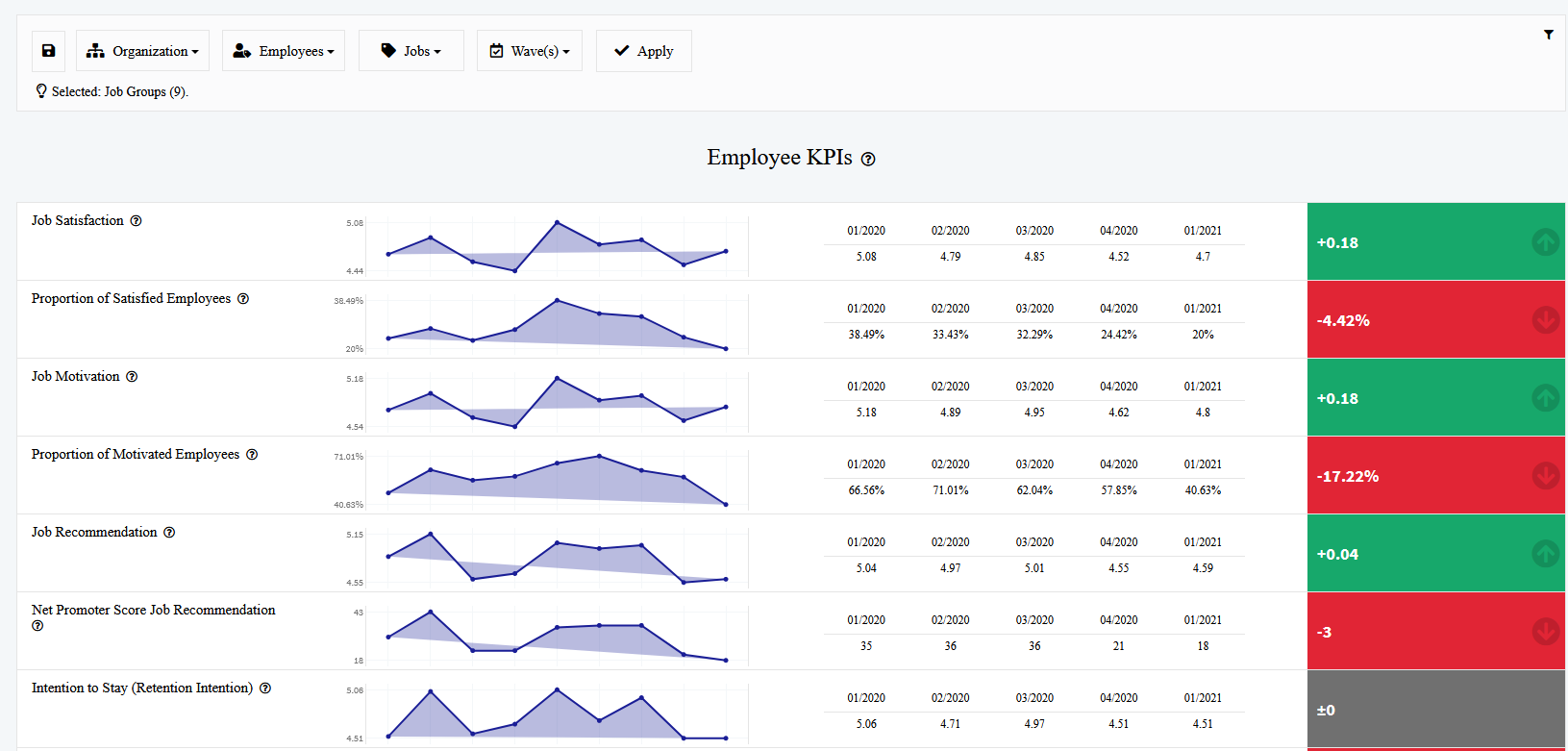Click the Job Satisfaction trend chart

coord(557,247)
